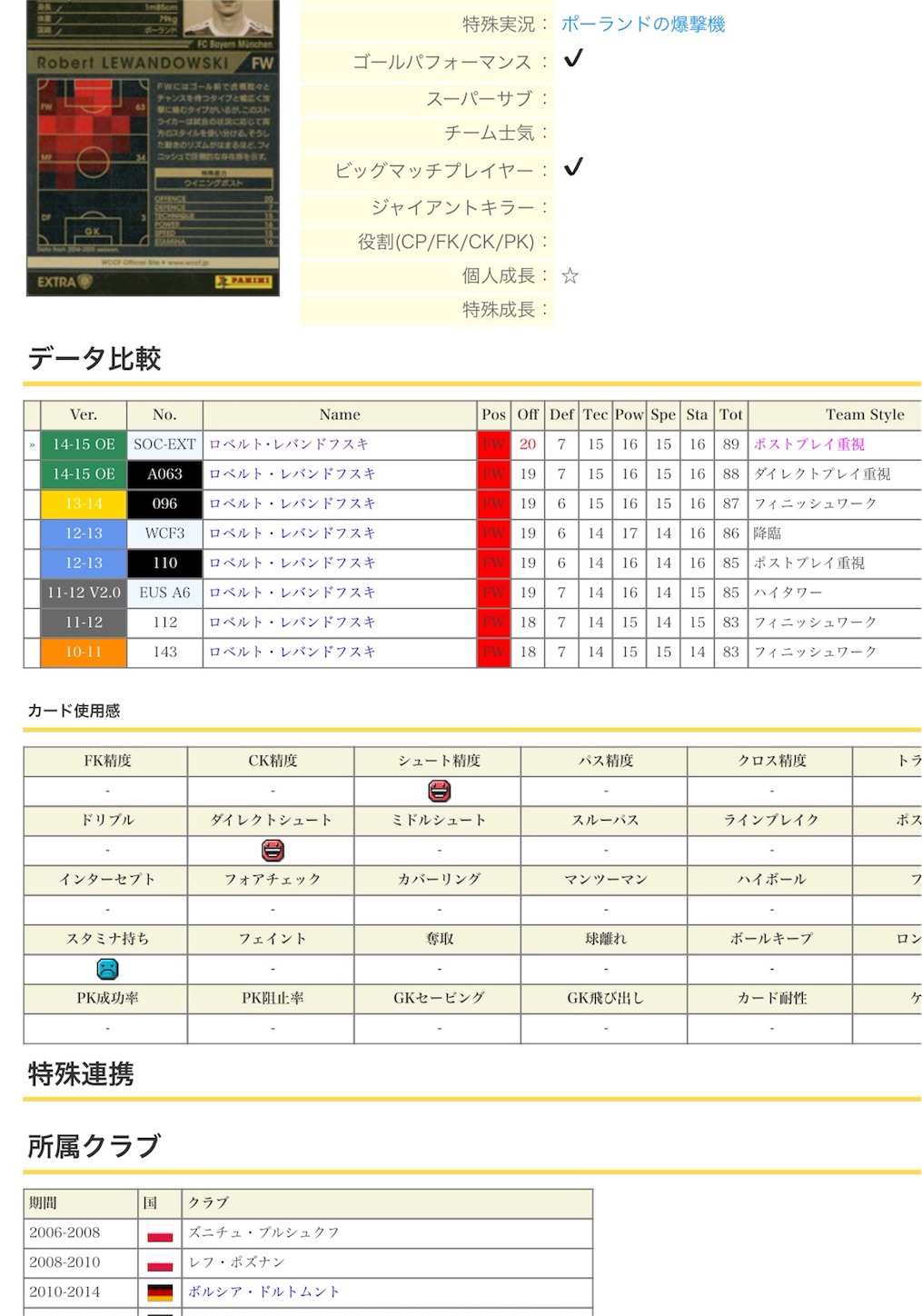Open the ポーランドの爆撃機 commentary link
922x1316 pixels.
pyautogui.click(x=642, y=25)
